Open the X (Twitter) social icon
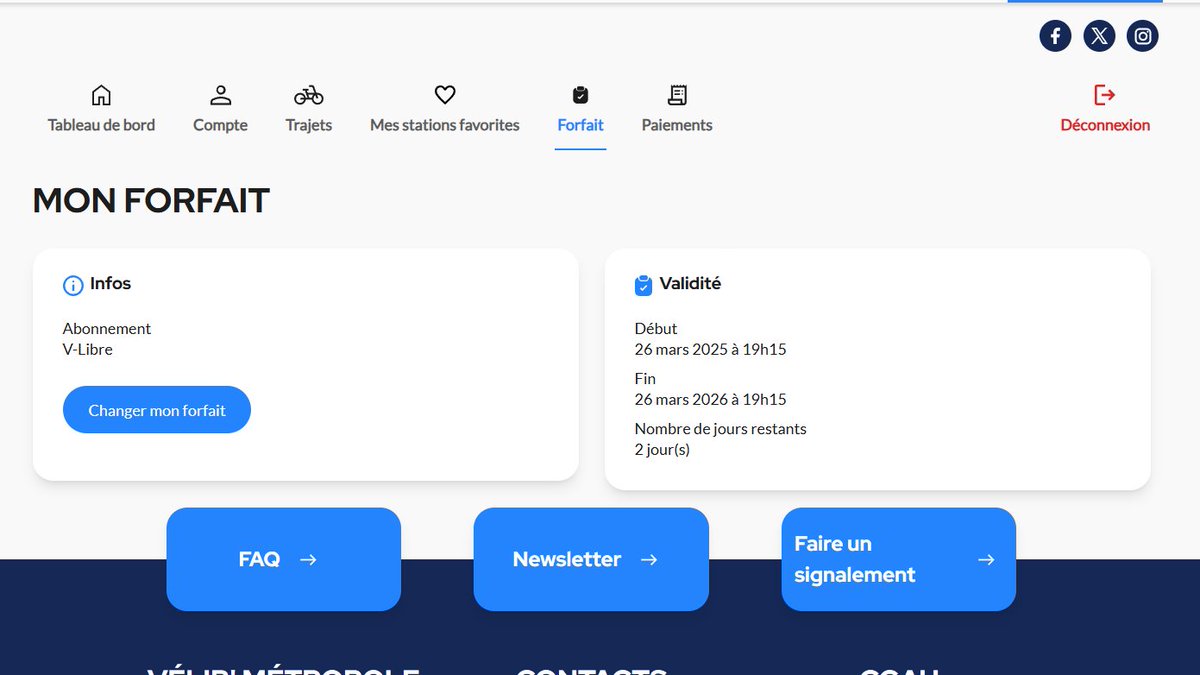1200x675 pixels. tap(1099, 36)
